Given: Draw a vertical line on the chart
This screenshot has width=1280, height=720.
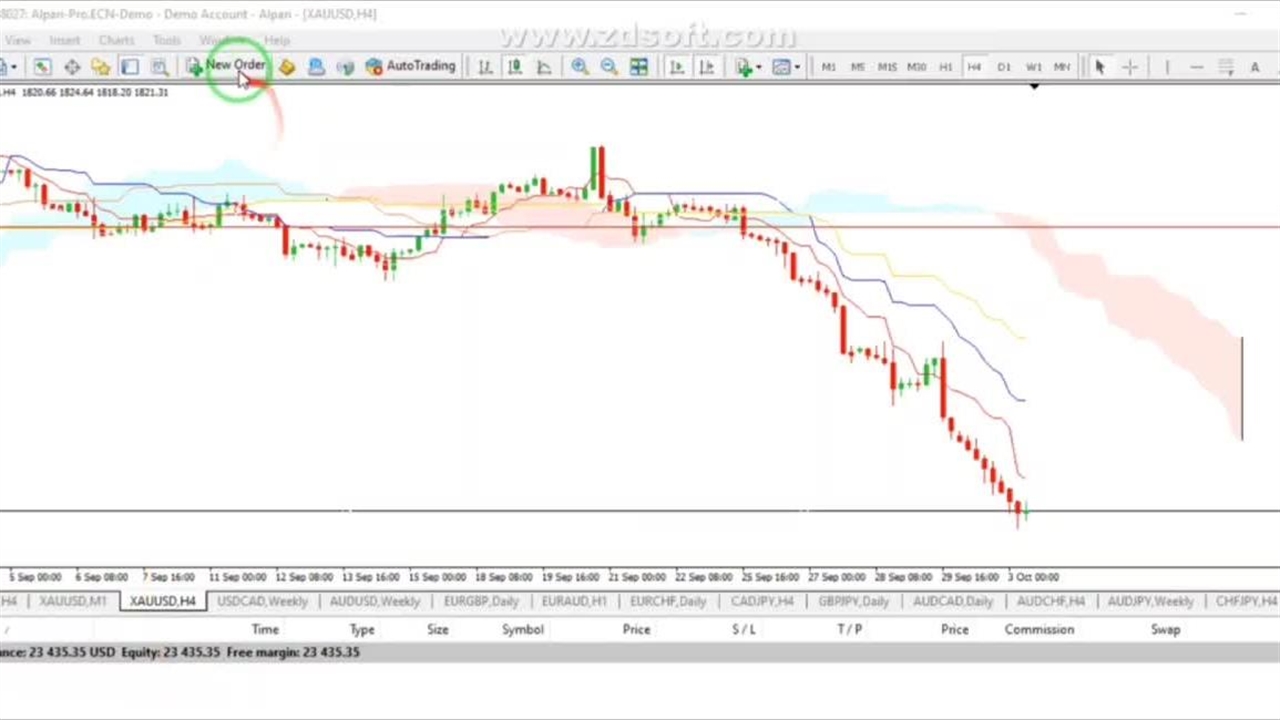Looking at the screenshot, I should pos(1167,67).
